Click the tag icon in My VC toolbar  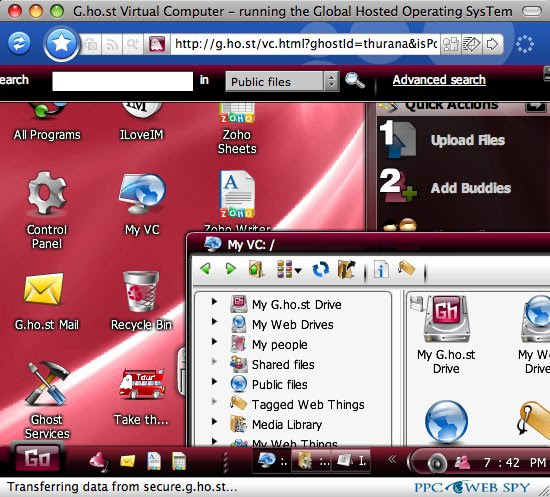(x=407, y=269)
